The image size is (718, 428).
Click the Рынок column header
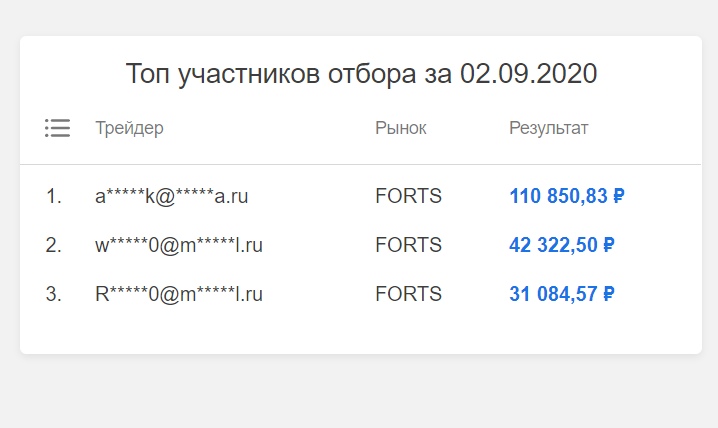pyautogui.click(x=401, y=128)
